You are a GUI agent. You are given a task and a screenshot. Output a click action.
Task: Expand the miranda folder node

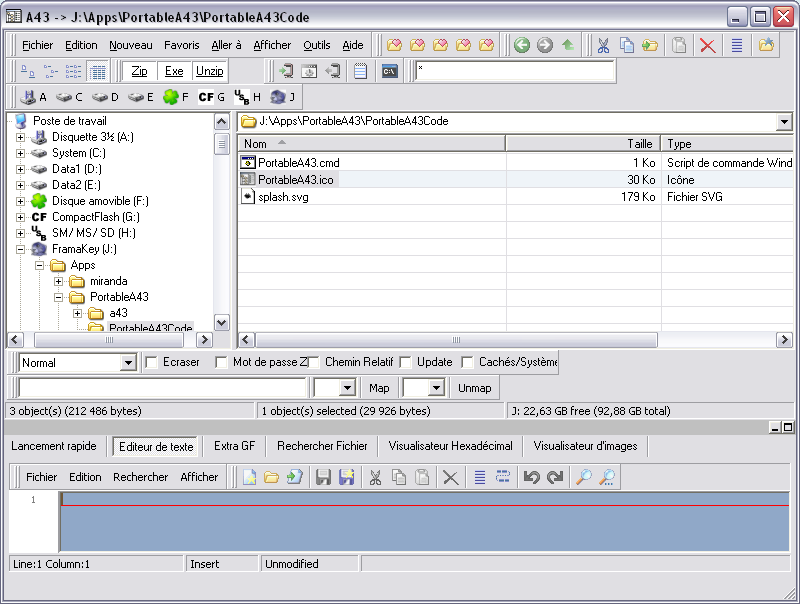(58, 282)
